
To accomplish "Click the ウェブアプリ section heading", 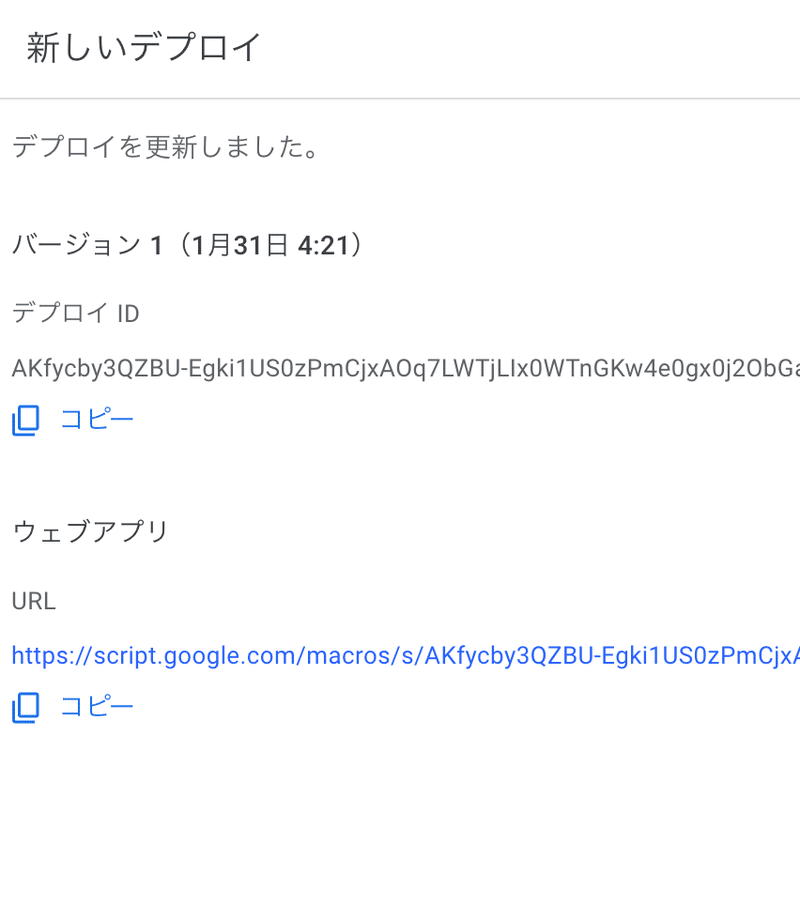I will click(x=91, y=532).
